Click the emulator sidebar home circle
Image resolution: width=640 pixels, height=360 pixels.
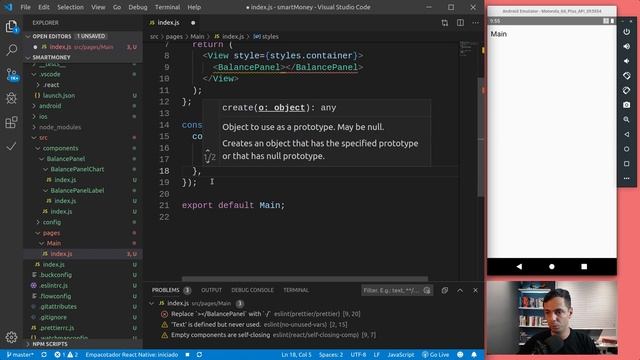[x=627, y=149]
